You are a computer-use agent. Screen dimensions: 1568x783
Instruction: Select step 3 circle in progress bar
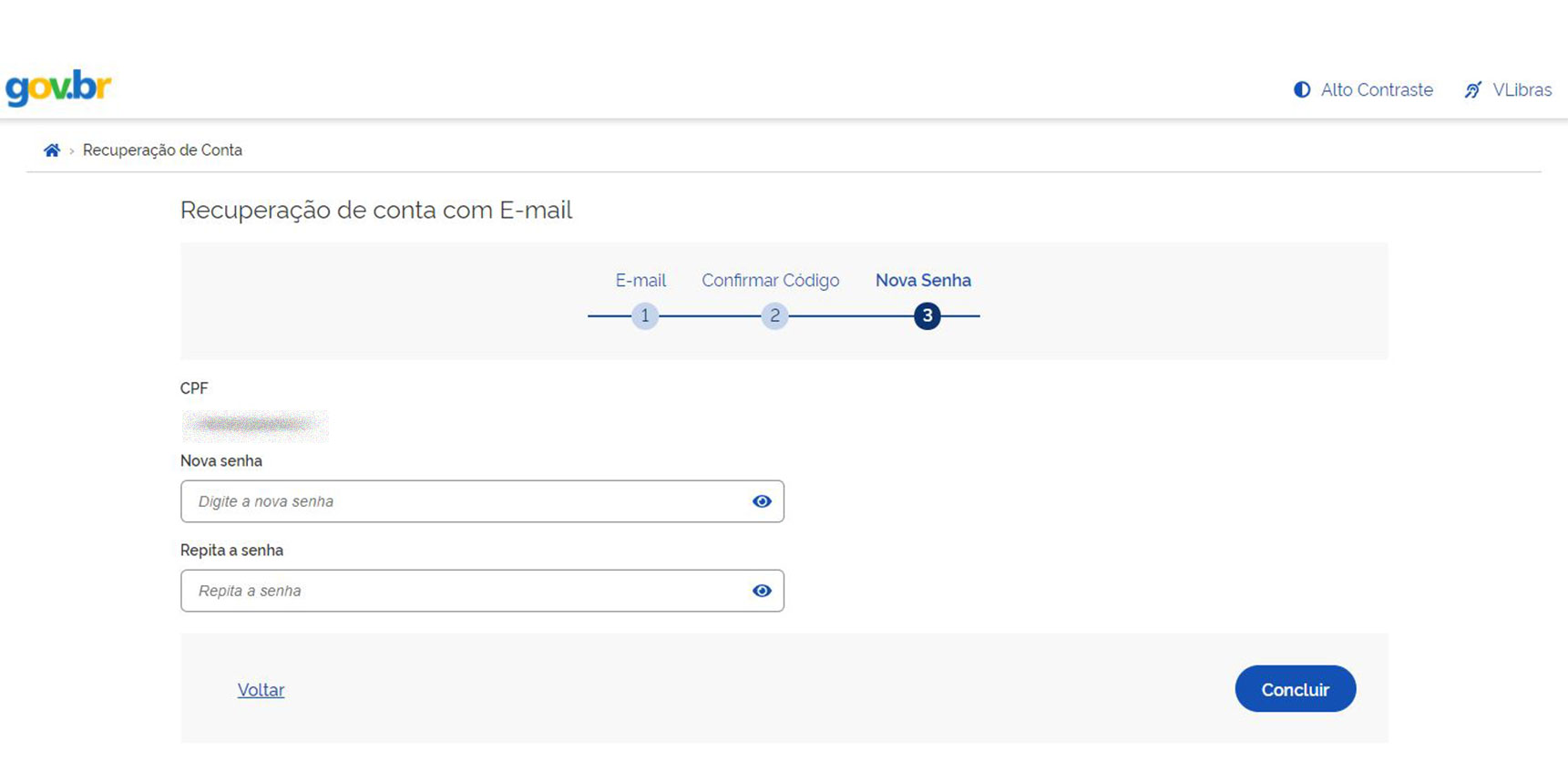coord(927,315)
